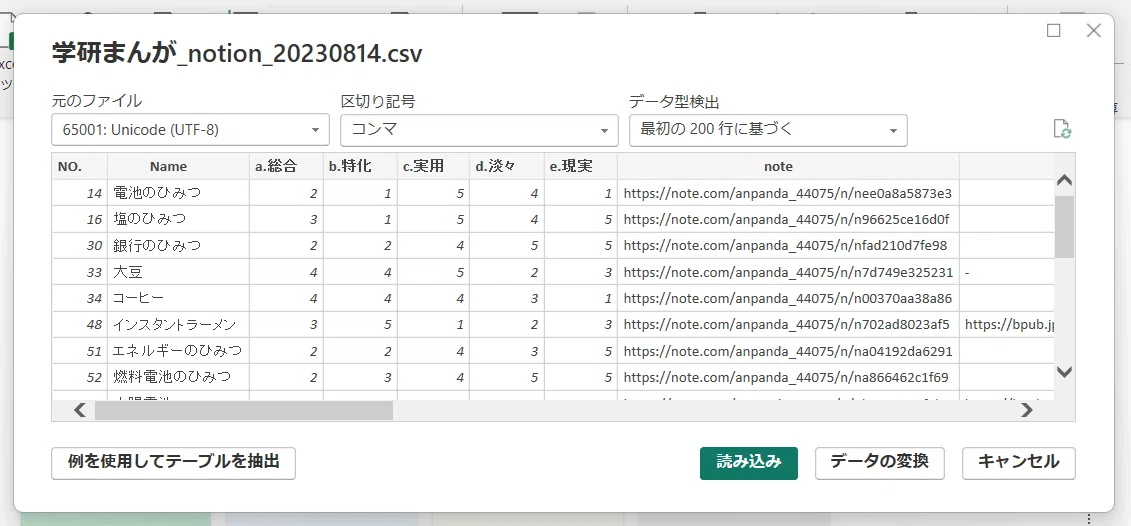
Task: Click the 電池のひみつ cell
Action: pos(178,193)
